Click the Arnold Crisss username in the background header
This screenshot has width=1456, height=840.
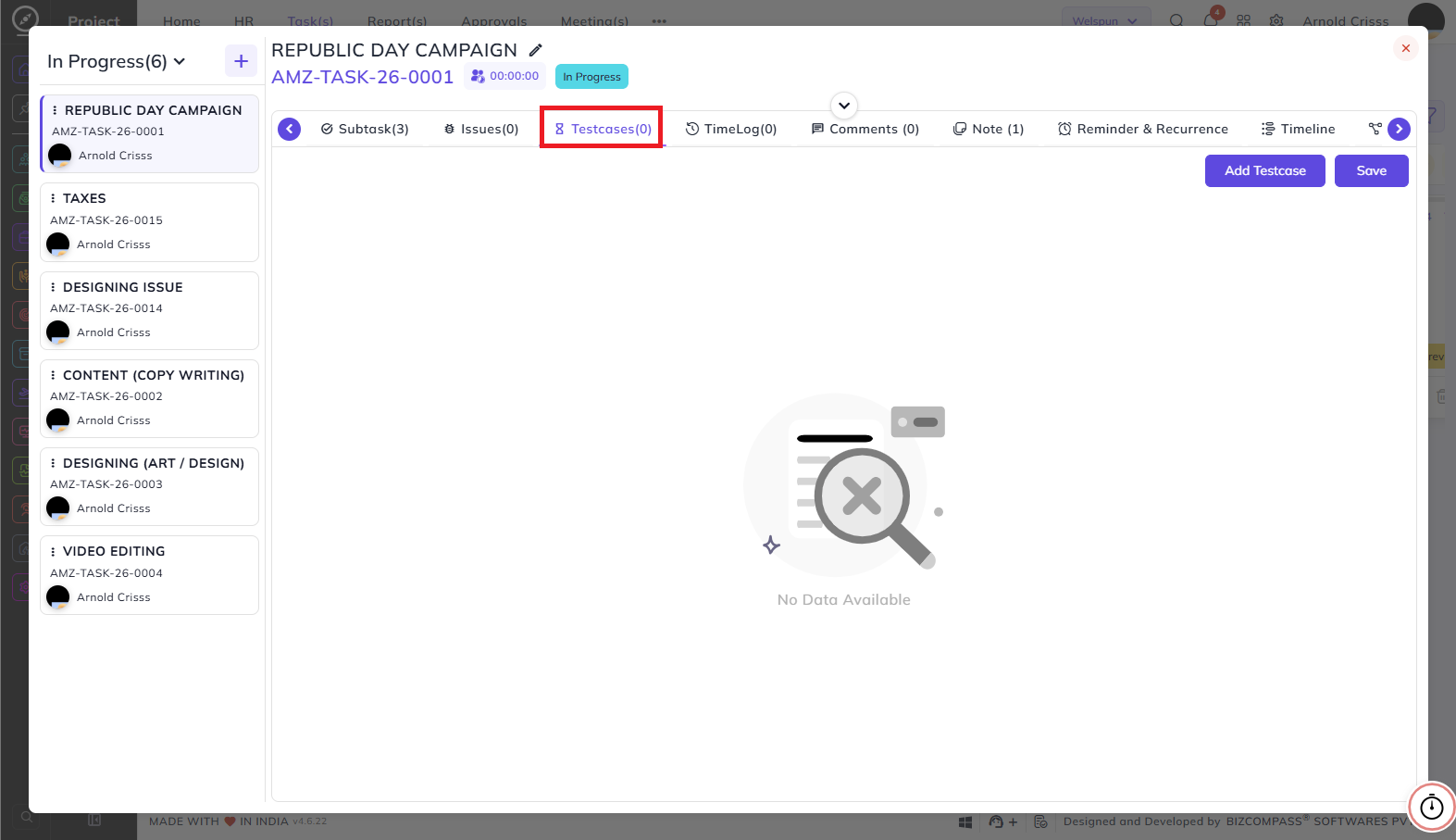pos(1346,21)
